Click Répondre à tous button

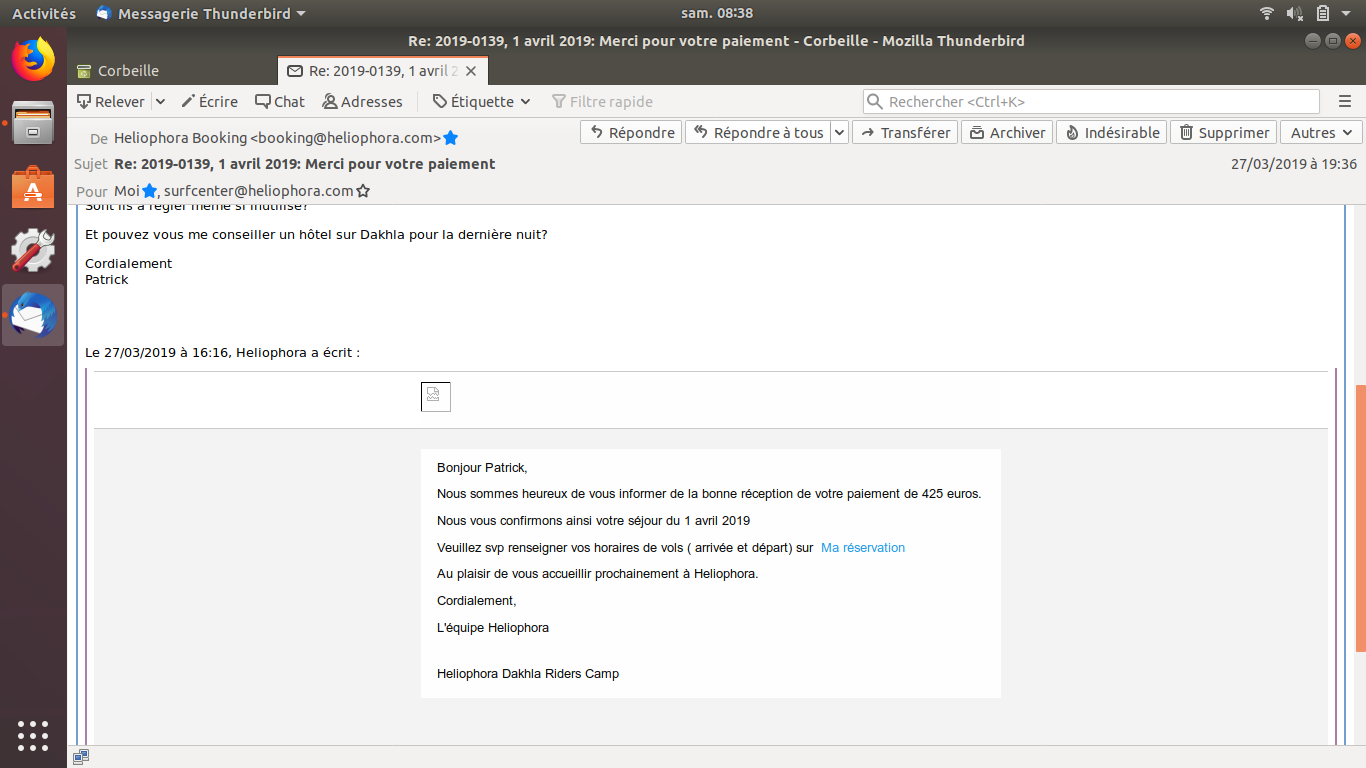coord(758,132)
